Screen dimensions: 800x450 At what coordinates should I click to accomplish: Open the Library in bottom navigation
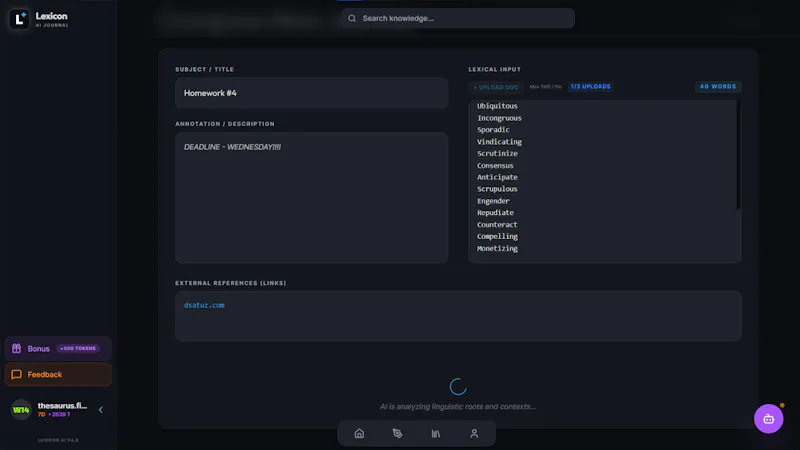pyautogui.click(x=436, y=434)
